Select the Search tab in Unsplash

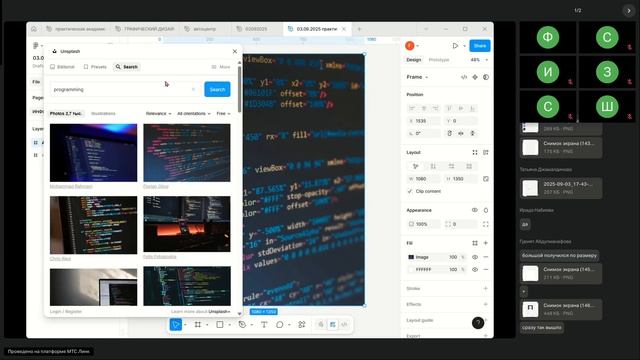tap(127, 67)
